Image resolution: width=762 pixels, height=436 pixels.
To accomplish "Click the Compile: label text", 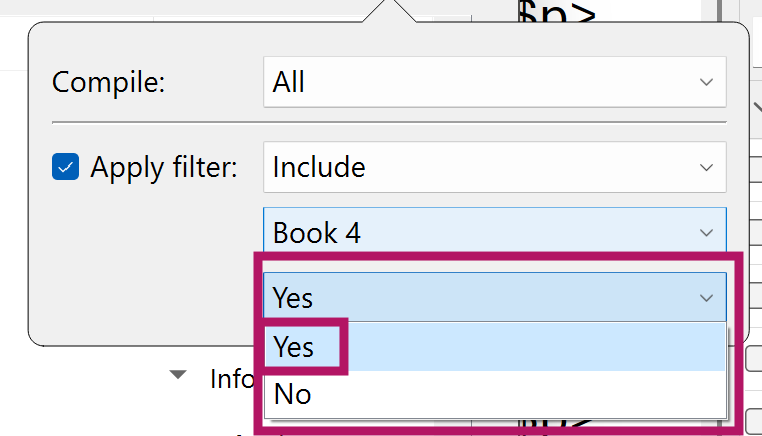I will [x=108, y=82].
